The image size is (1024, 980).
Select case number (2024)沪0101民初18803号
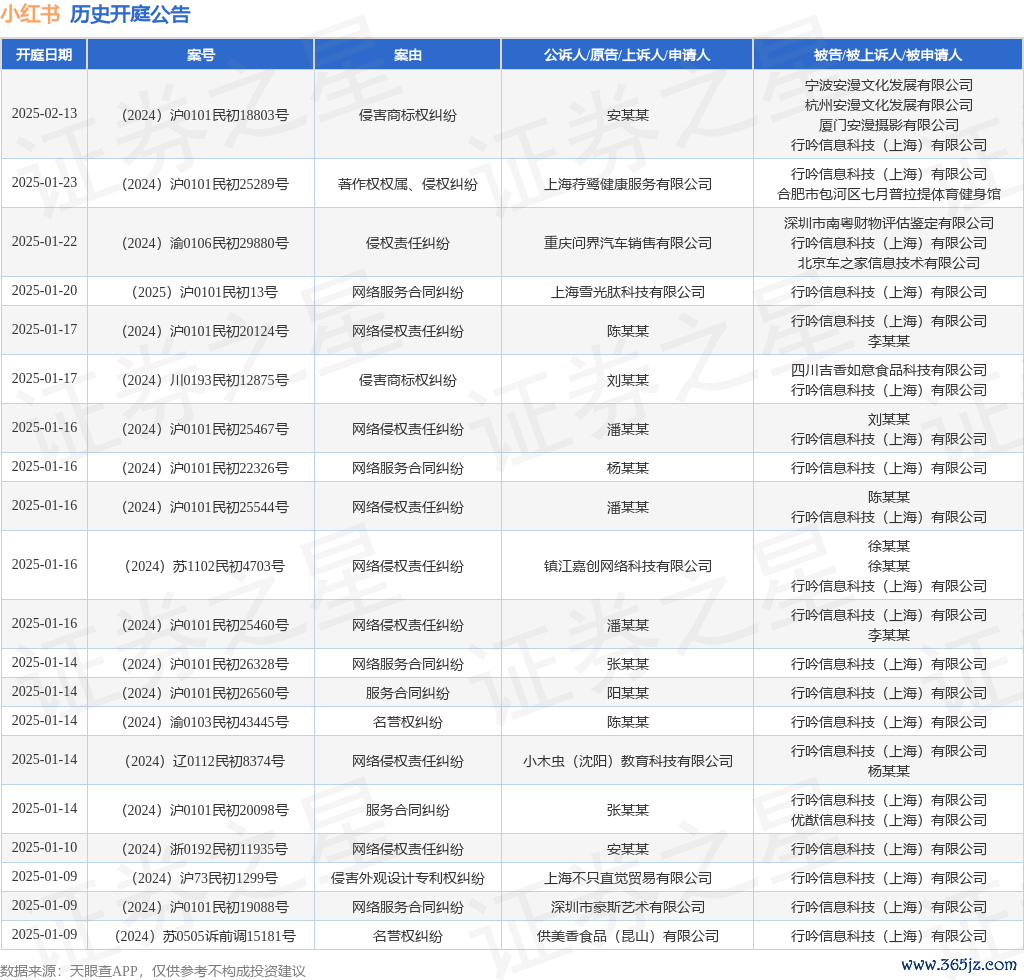204,115
